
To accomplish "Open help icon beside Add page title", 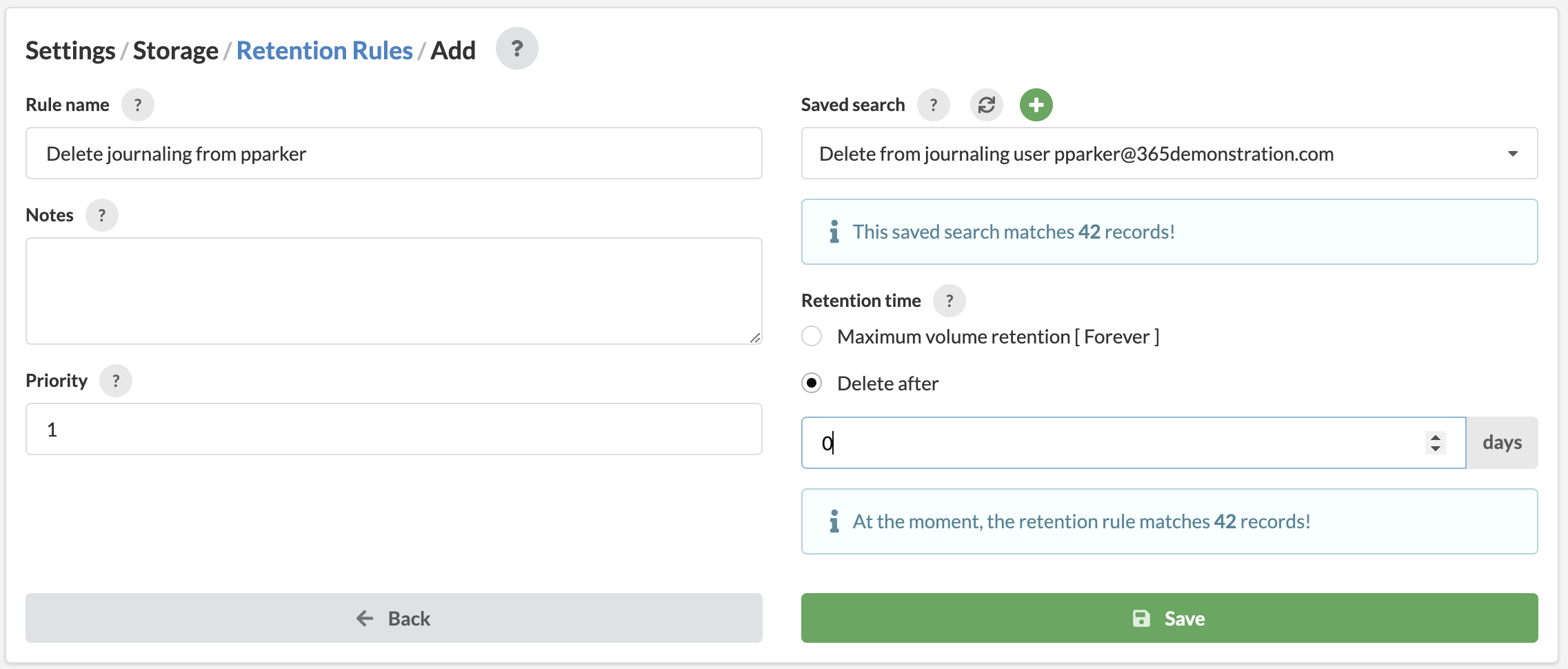I will pos(516,49).
